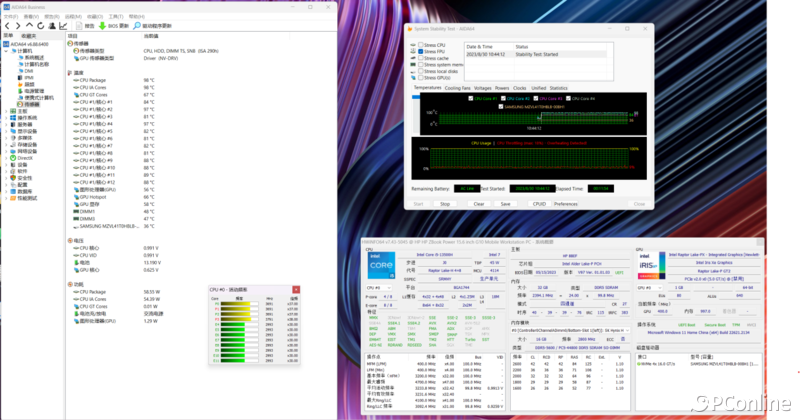Open the 工具(T) menu in AIDA64
This screenshot has height=420, width=800.
tap(116, 17)
